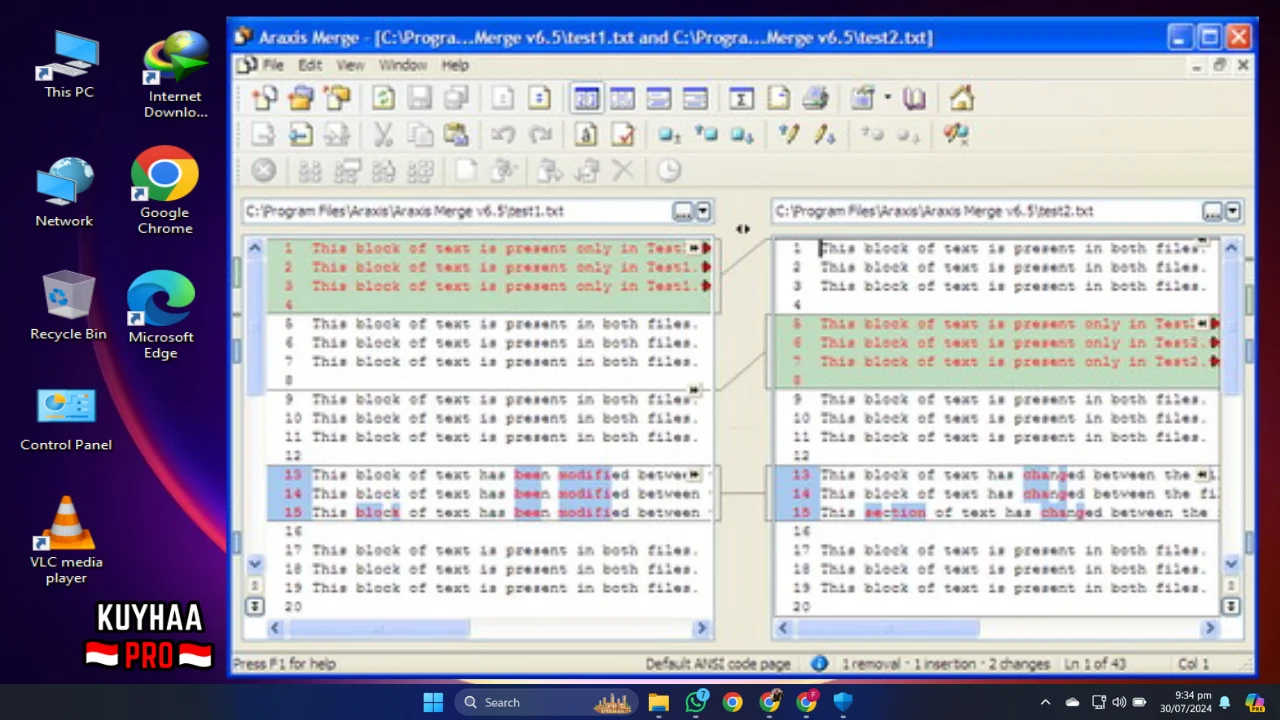The height and width of the screenshot is (720, 1280).
Task: Enable the two-way vertical layout button
Action: [586, 98]
